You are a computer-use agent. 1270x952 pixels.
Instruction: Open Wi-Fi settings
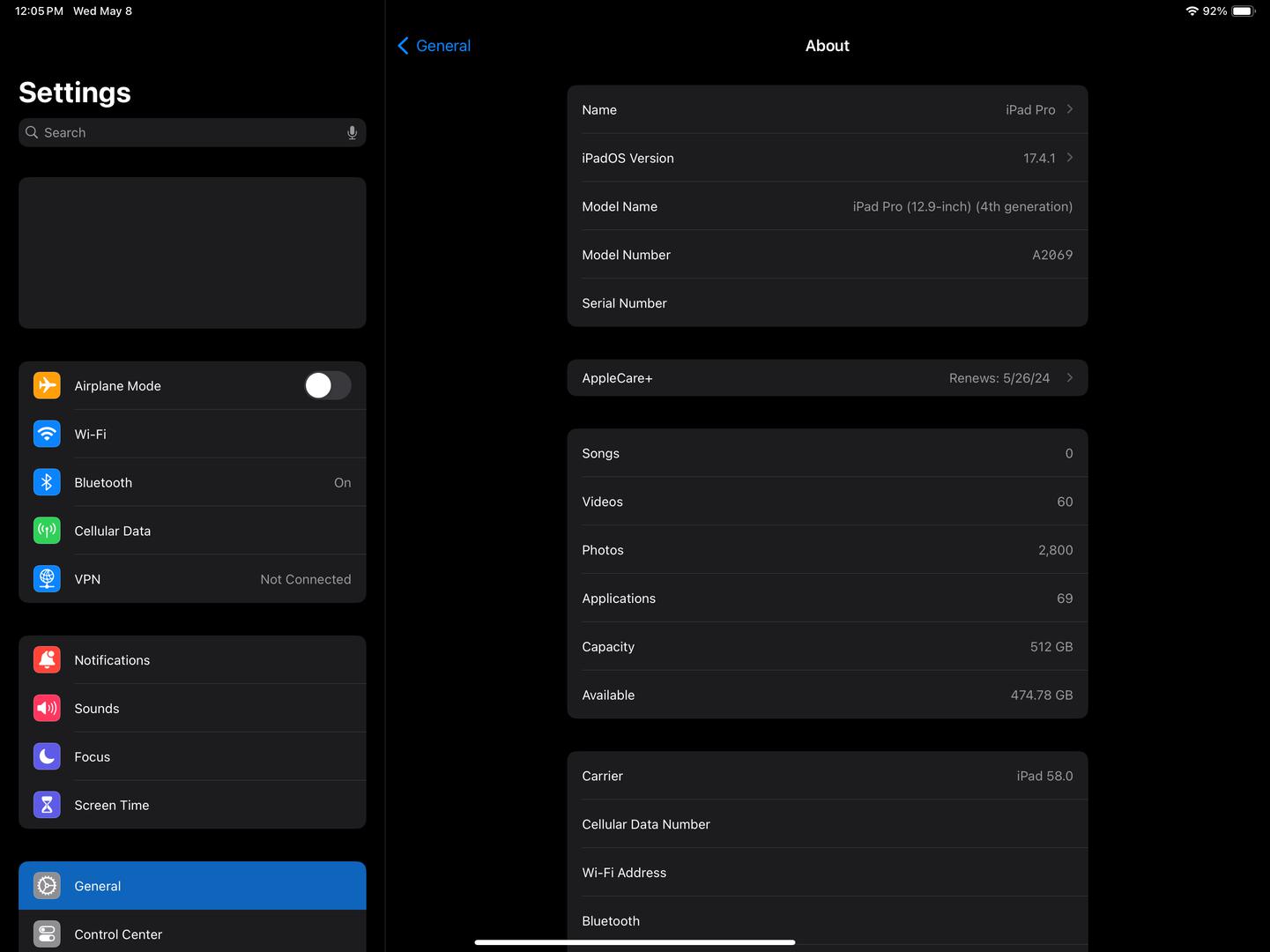click(192, 434)
